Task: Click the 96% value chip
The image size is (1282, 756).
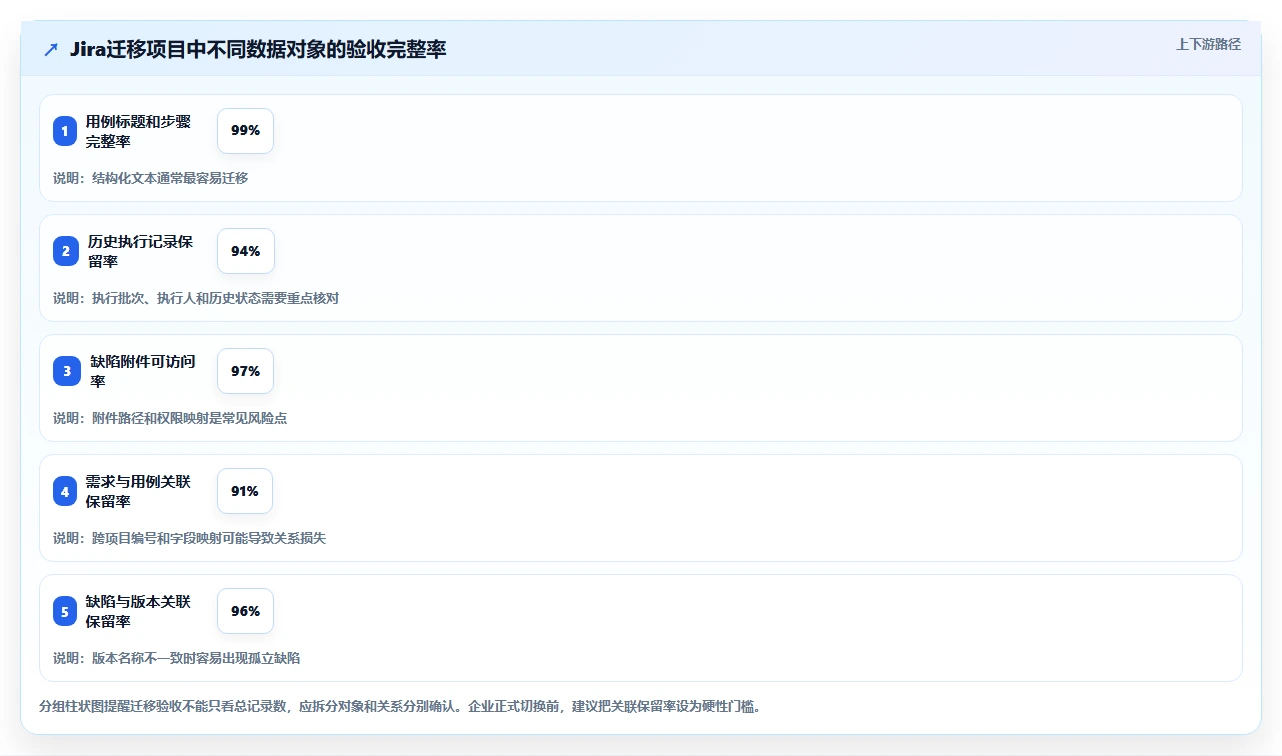Action: coord(245,611)
